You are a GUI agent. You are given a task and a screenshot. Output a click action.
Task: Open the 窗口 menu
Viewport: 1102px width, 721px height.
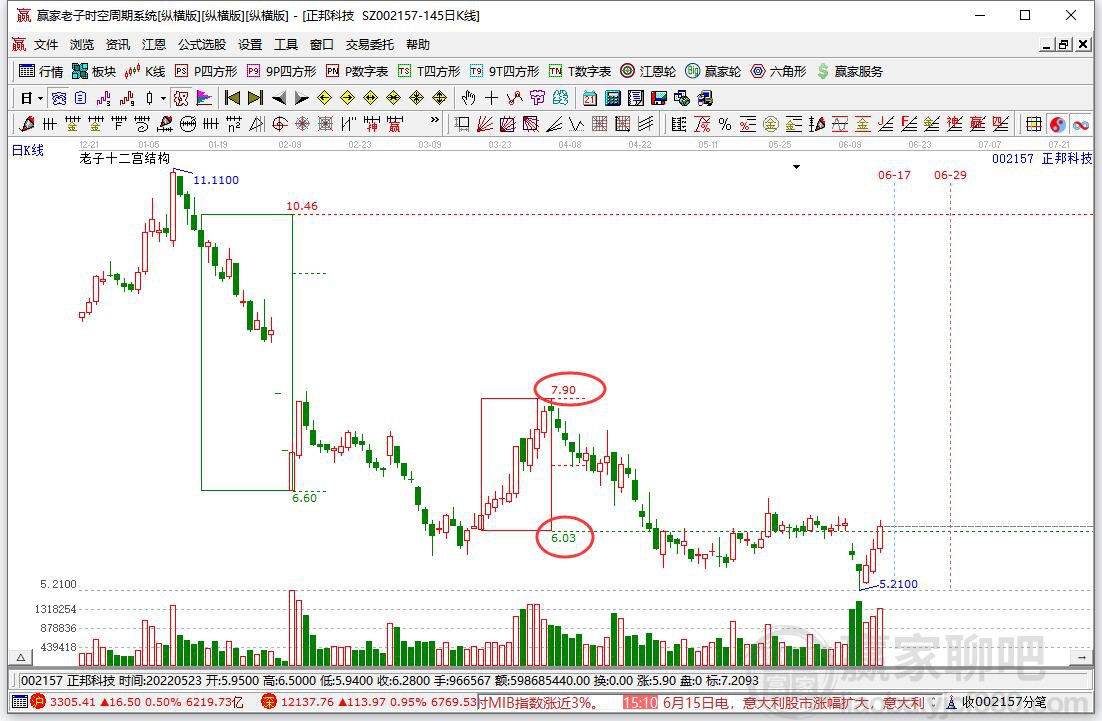pos(321,44)
